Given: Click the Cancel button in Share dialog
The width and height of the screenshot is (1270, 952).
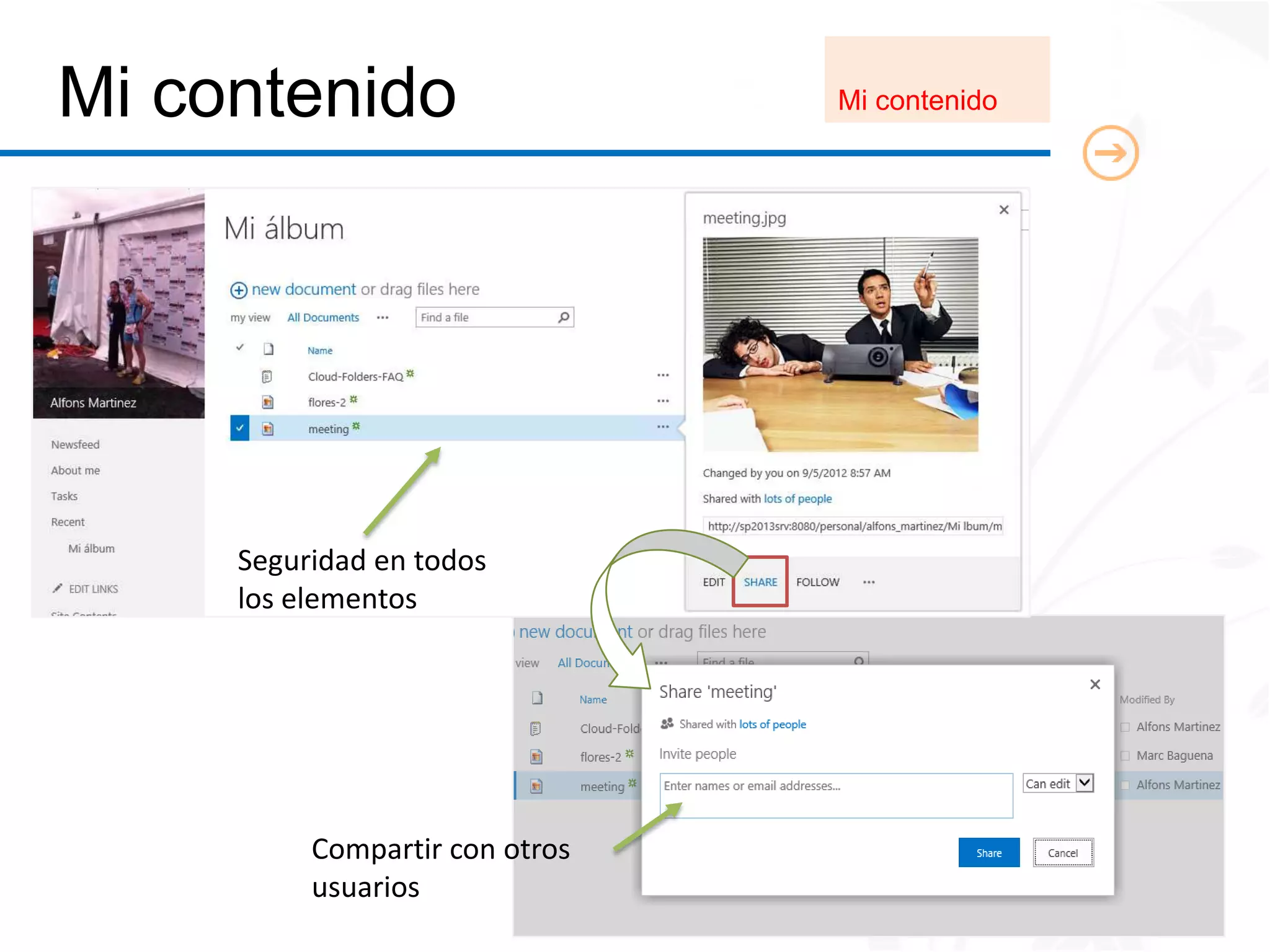Looking at the screenshot, I should click(x=1063, y=853).
